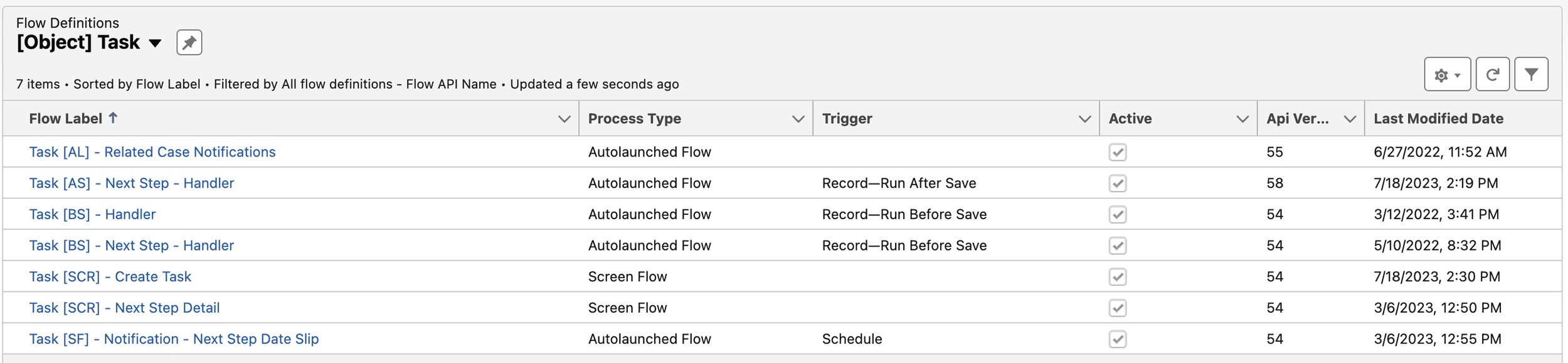The height and width of the screenshot is (363, 1568).
Task: Refresh the flow definitions list
Action: click(1492, 75)
